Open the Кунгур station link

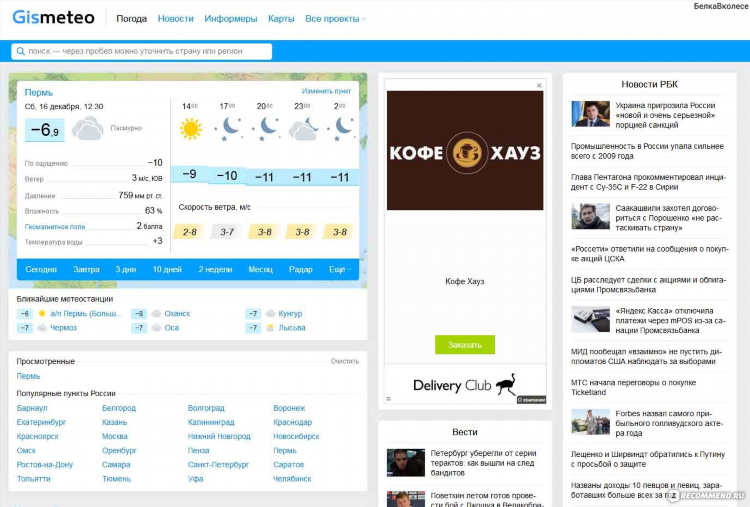[x=290, y=314]
